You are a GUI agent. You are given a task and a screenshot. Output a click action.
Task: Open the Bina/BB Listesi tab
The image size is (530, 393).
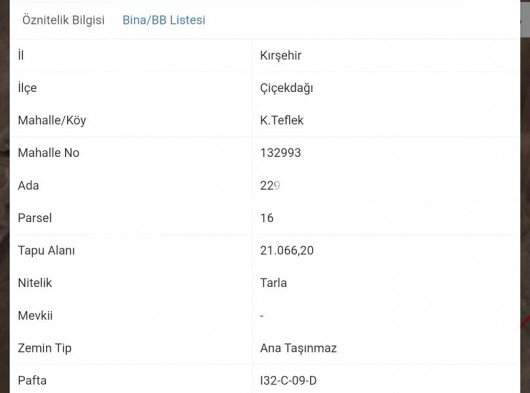(164, 20)
